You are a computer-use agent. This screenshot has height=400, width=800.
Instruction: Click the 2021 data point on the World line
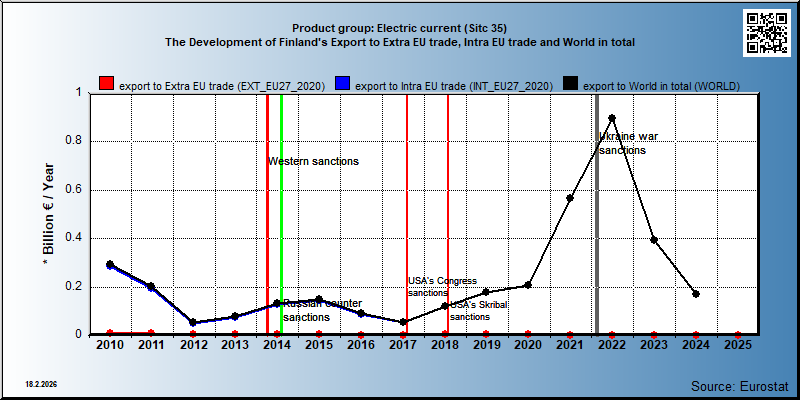pyautogui.click(x=570, y=198)
